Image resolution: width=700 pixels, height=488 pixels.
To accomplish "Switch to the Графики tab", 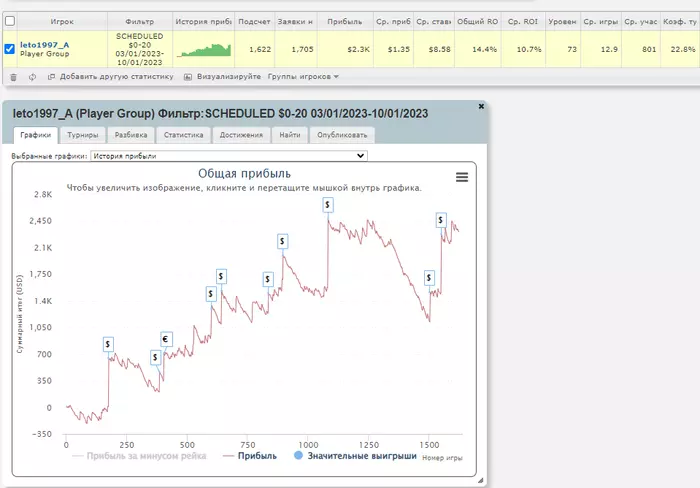I will coord(36,135).
